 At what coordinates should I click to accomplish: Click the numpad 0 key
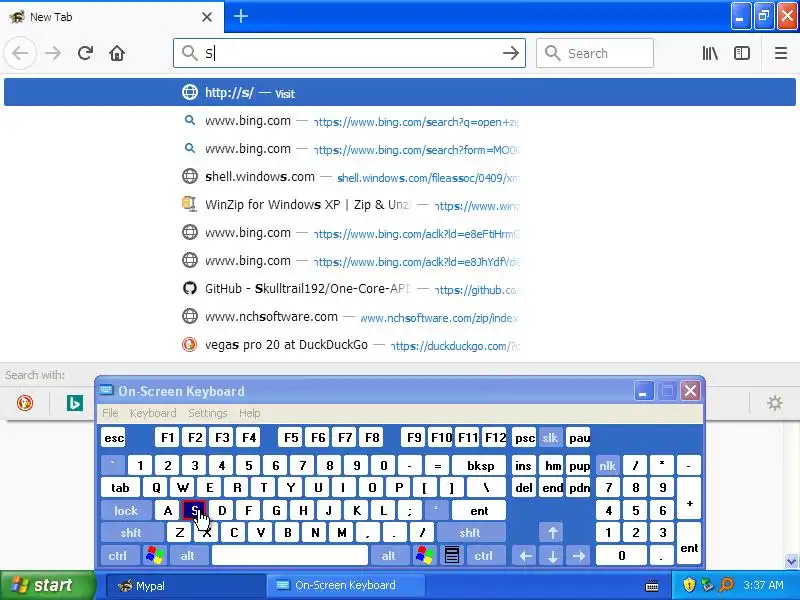coord(621,555)
